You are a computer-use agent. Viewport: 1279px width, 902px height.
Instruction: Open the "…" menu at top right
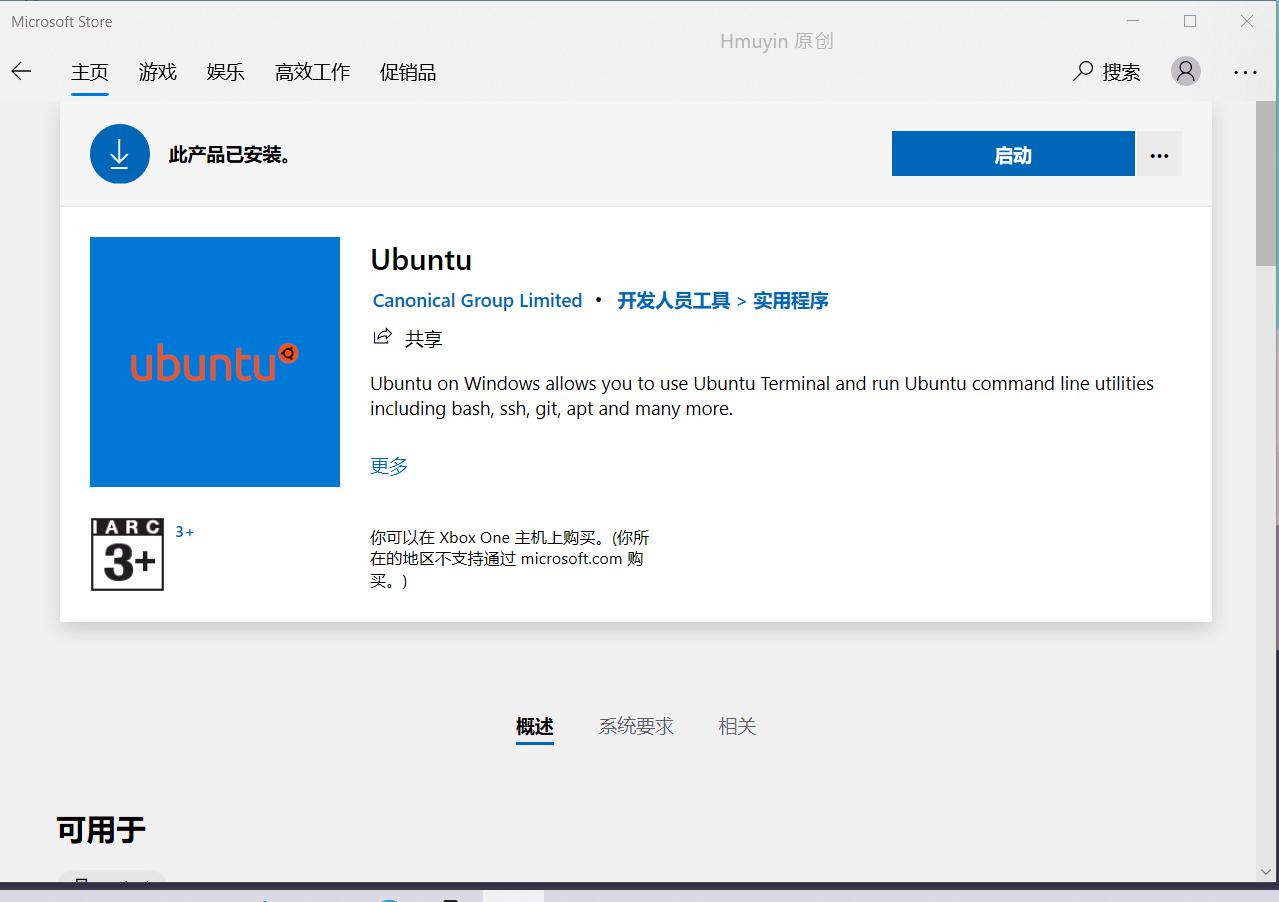[x=1245, y=72]
